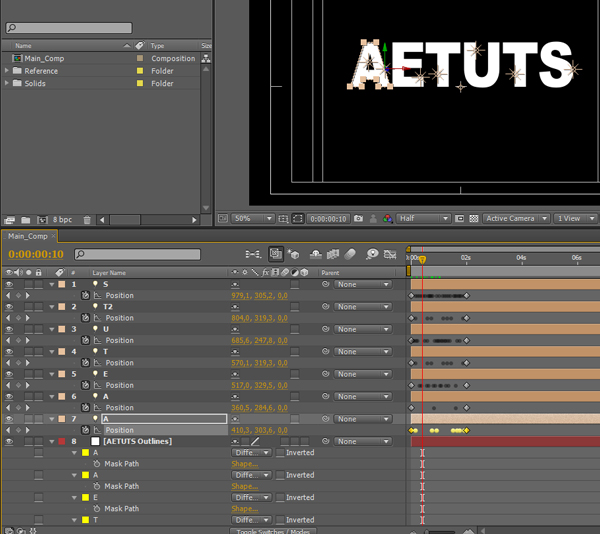Open 1 View layout dropdown

(x=576, y=218)
